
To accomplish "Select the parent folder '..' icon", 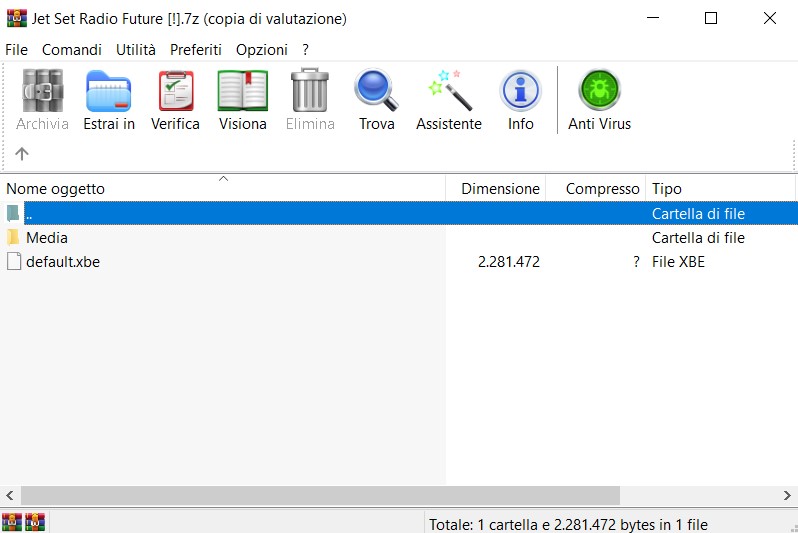I will coord(13,213).
